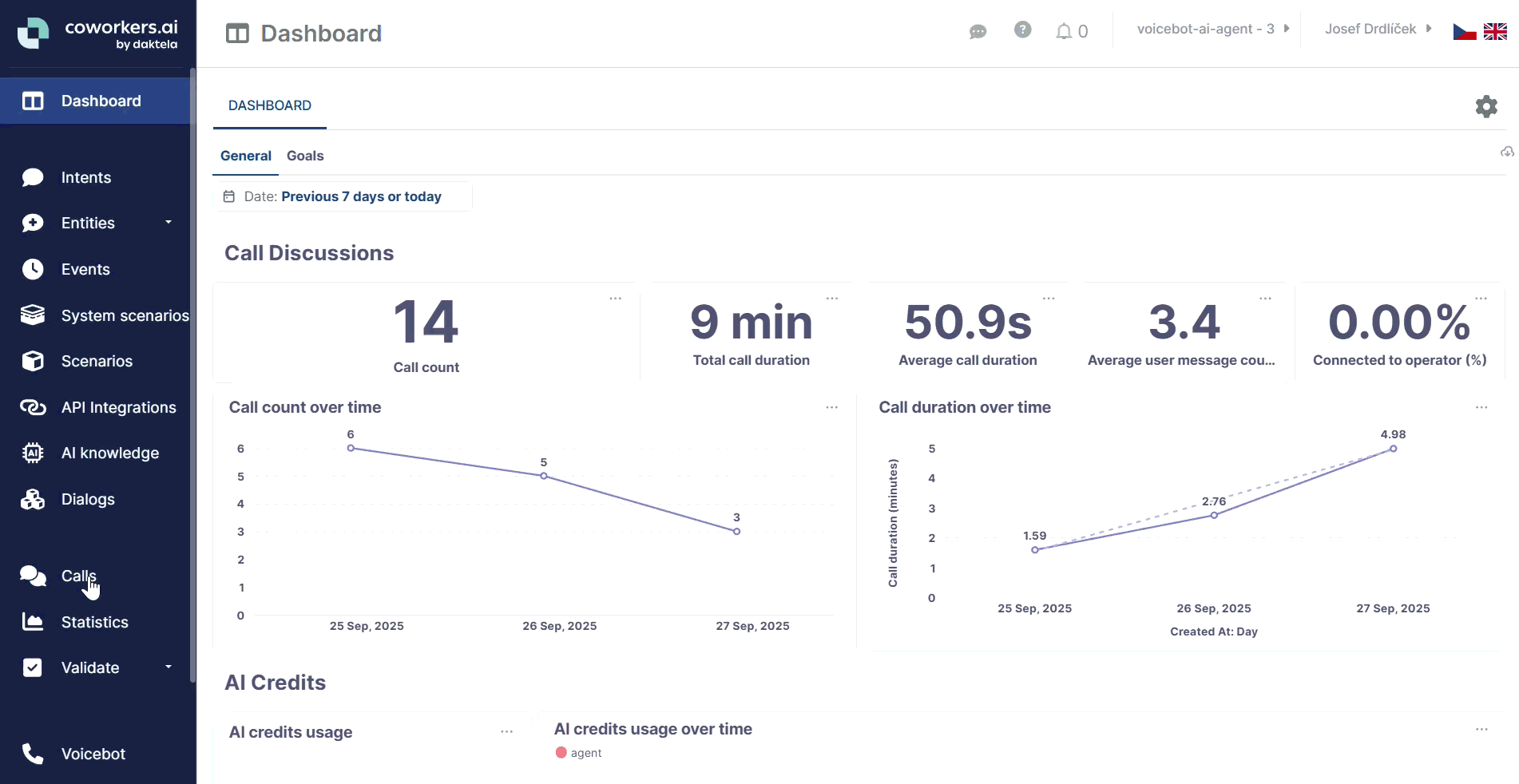Viewport: 1519px width, 784px height.
Task: Go to Calls in the sidebar
Action: (x=78, y=576)
